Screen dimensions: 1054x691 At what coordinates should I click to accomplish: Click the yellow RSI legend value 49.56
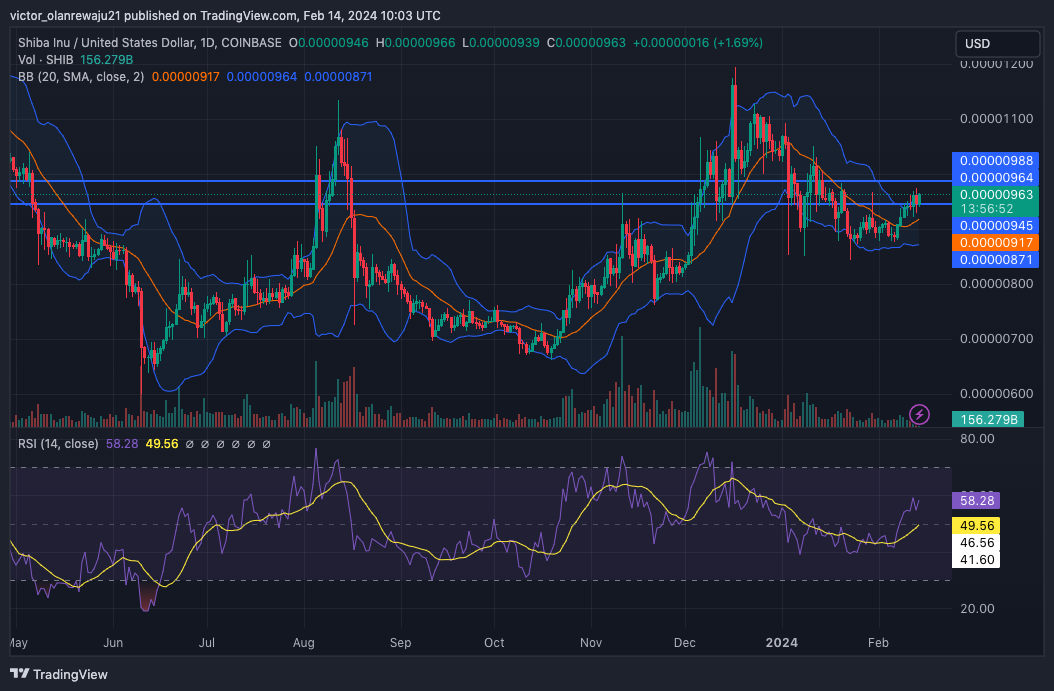coord(161,444)
